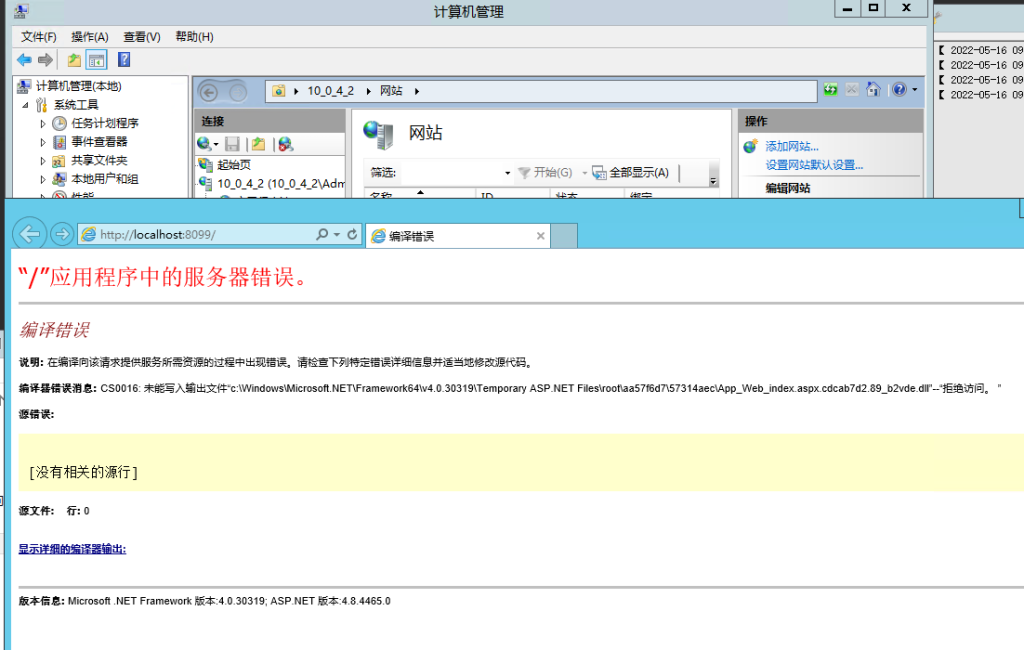
Task: Click the create connection globe icon in Connections panel
Action: click(x=204, y=143)
